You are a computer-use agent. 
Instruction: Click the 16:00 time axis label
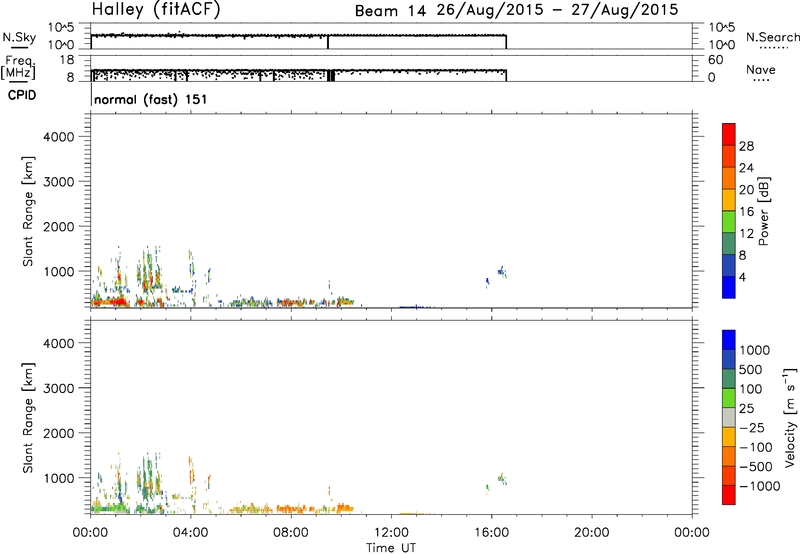pos(491,533)
